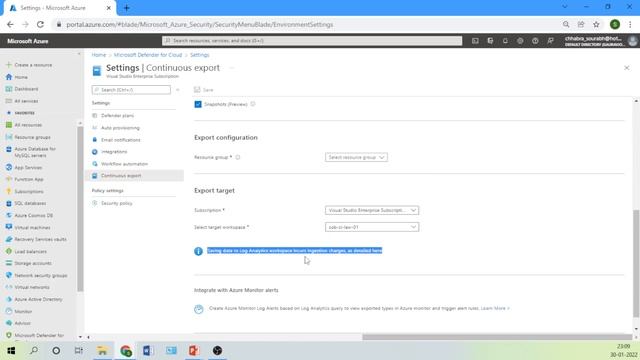Select Security policy under Policy settings
Image resolution: width=640 pixels, height=360 pixels.
(x=116, y=203)
